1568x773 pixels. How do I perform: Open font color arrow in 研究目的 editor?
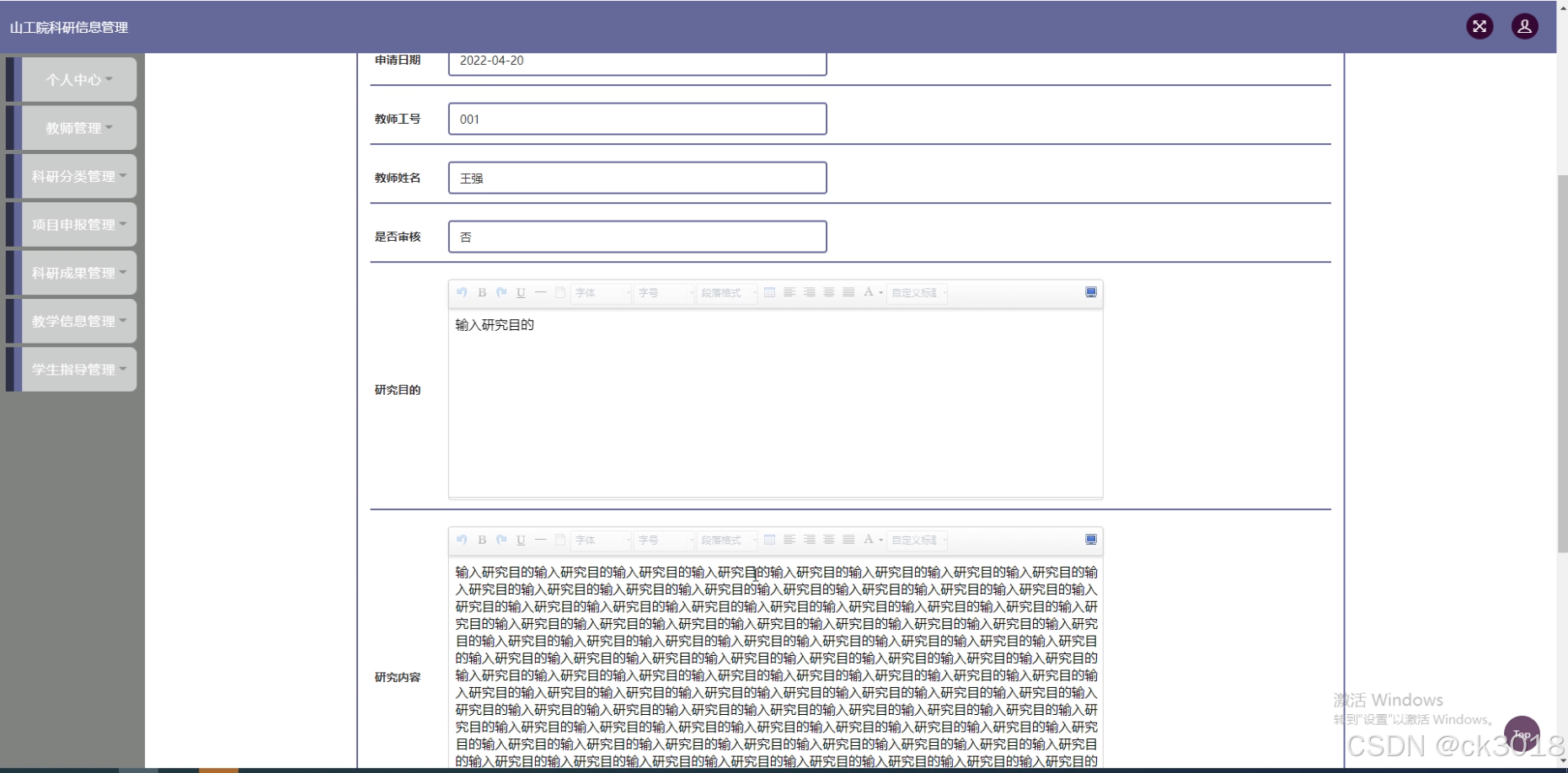tap(880, 292)
